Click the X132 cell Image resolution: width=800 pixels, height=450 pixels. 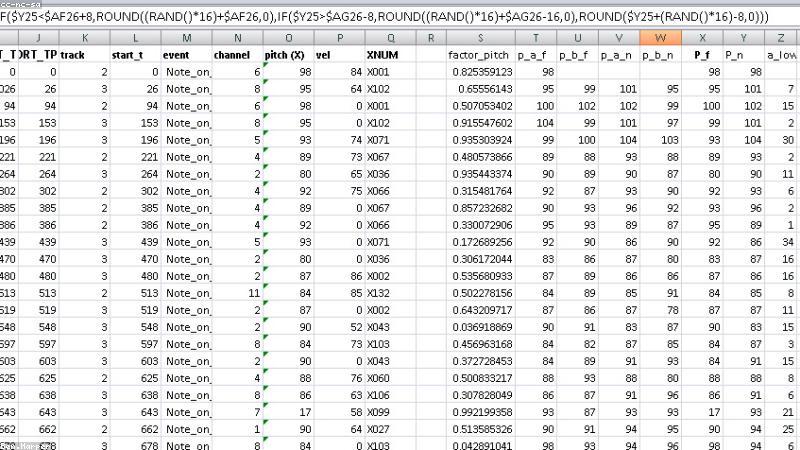tap(391, 293)
